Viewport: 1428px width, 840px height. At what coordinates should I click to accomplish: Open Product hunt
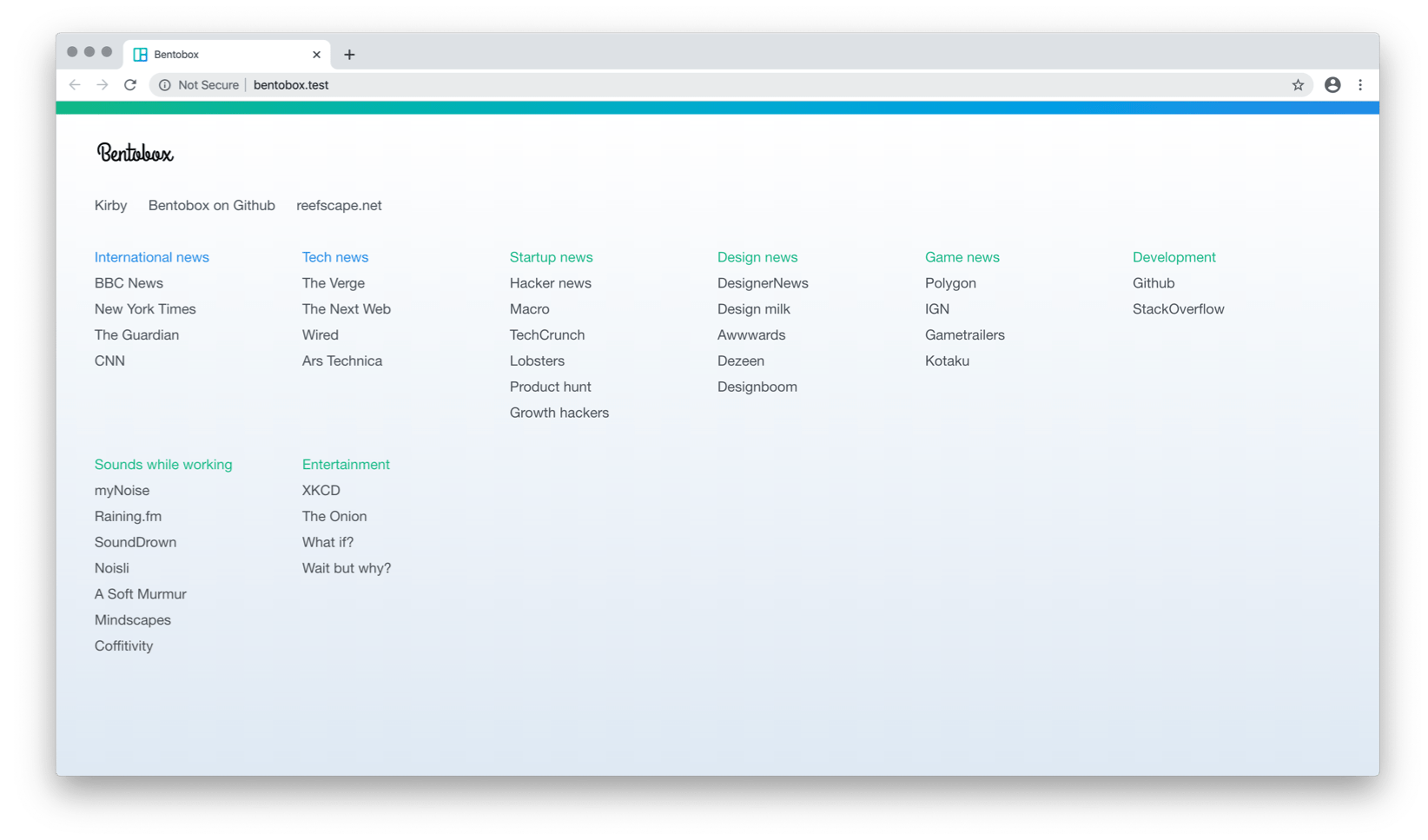(551, 387)
